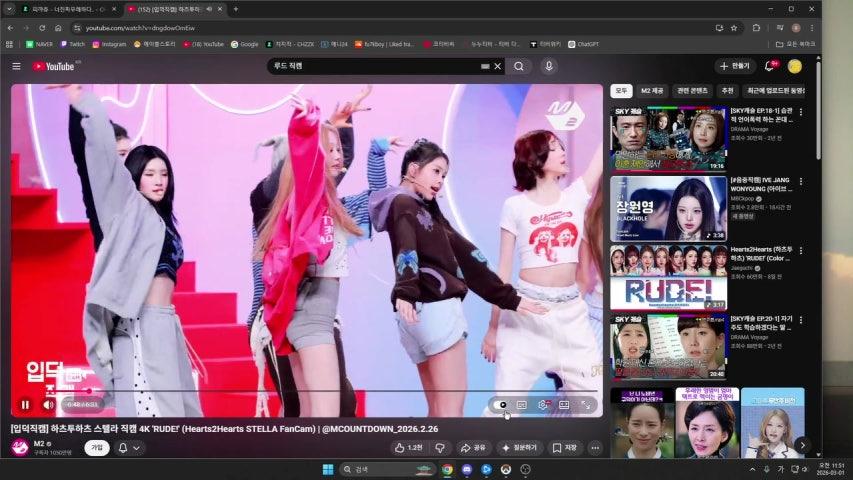Click the '공유' share button
Viewport: 853px width, 480px height.
473,448
